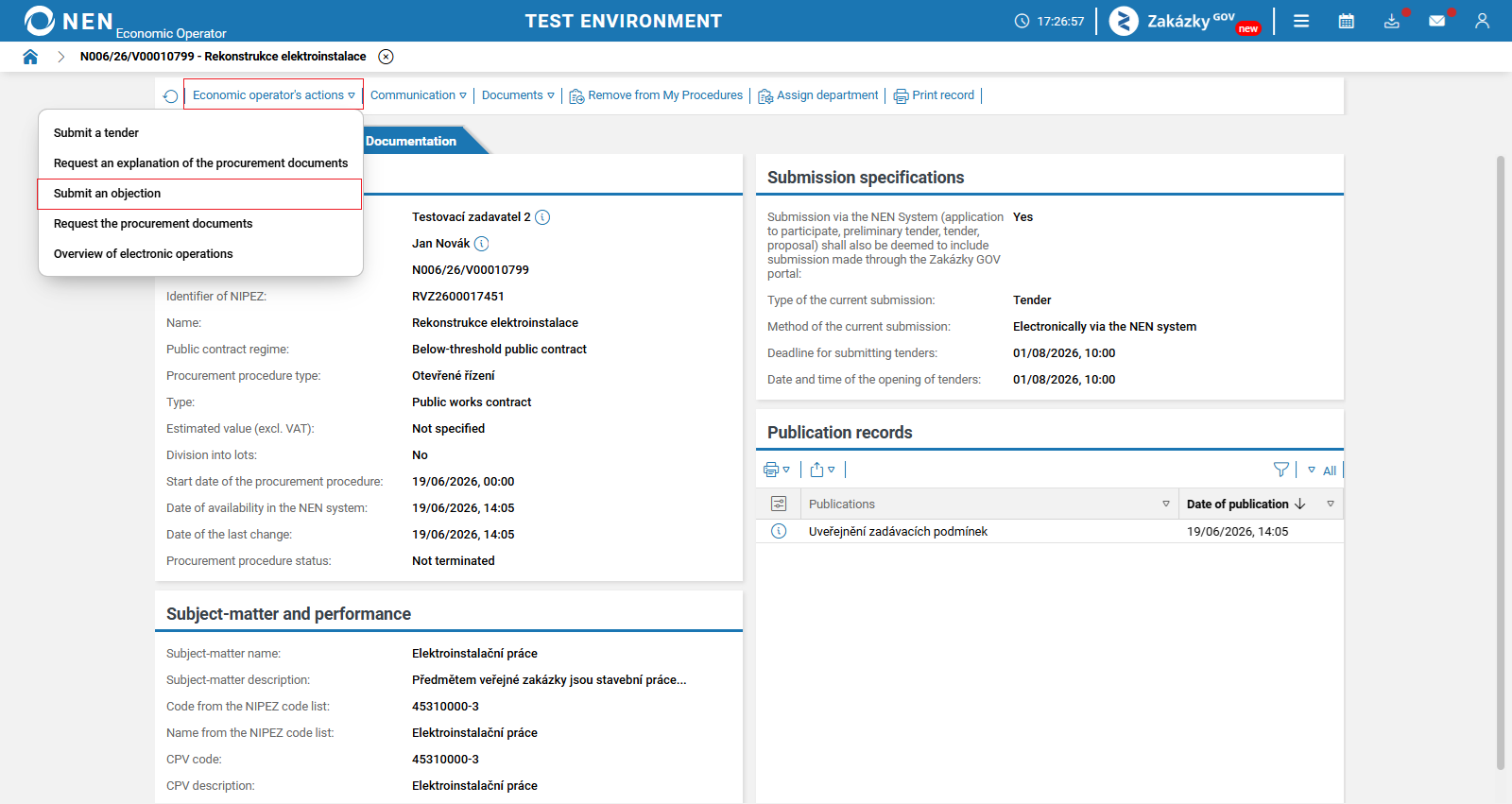1512x804 pixels.
Task: Collapse Economic operator's actions dropdown
Action: (273, 95)
